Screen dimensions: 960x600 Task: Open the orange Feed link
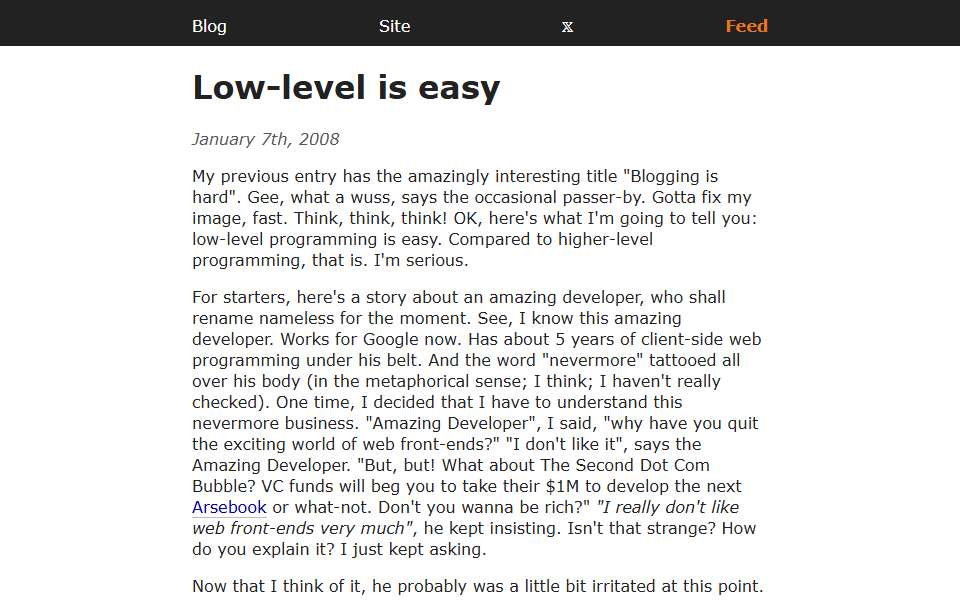pyautogui.click(x=746, y=26)
